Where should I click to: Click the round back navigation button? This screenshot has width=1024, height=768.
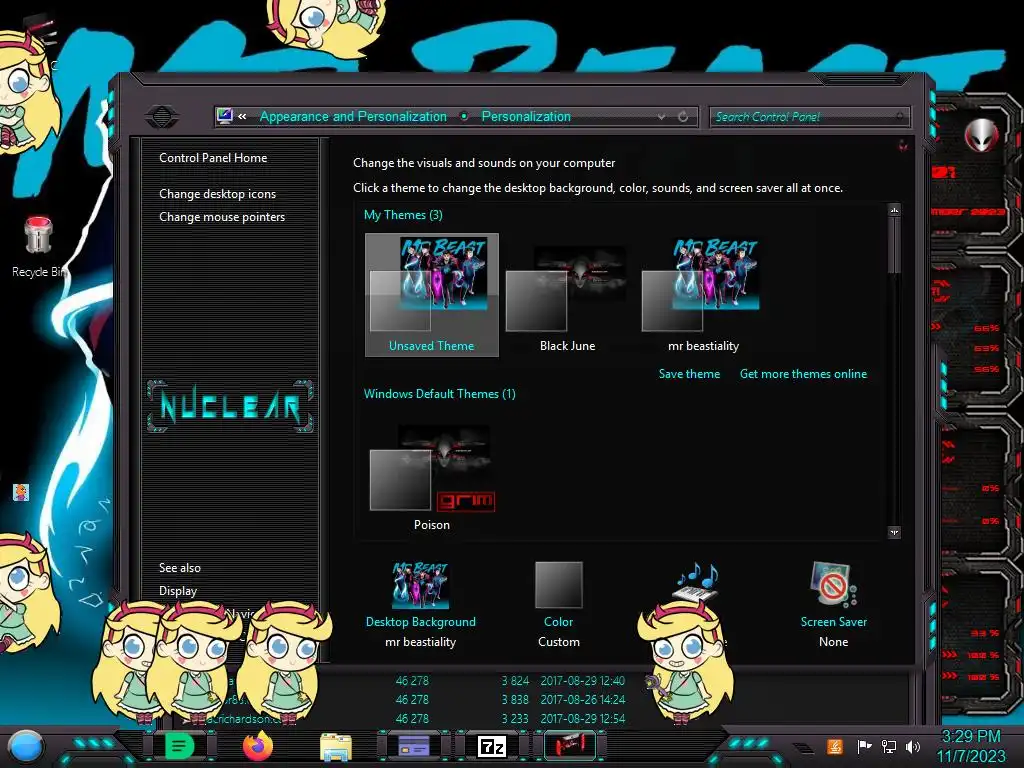(162, 117)
